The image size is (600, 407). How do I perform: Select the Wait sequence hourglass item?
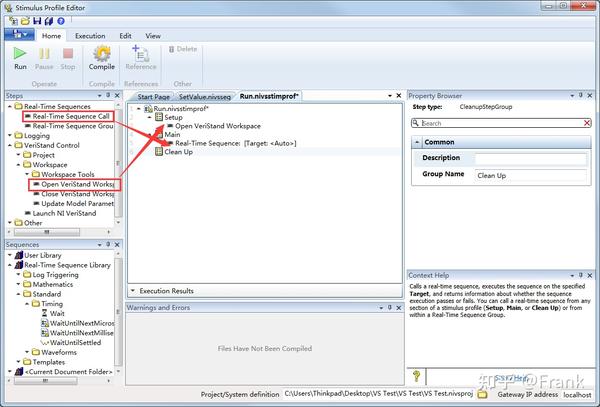click(x=53, y=314)
